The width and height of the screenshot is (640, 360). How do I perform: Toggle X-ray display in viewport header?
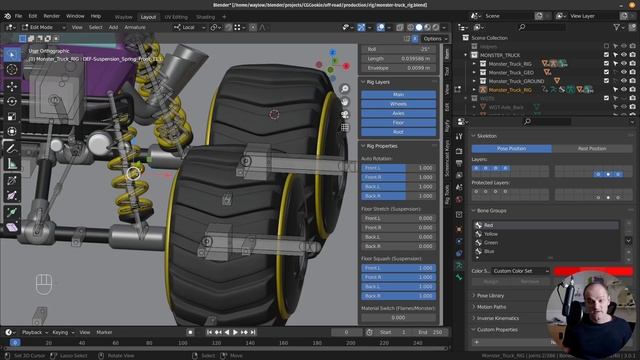tap(400, 27)
